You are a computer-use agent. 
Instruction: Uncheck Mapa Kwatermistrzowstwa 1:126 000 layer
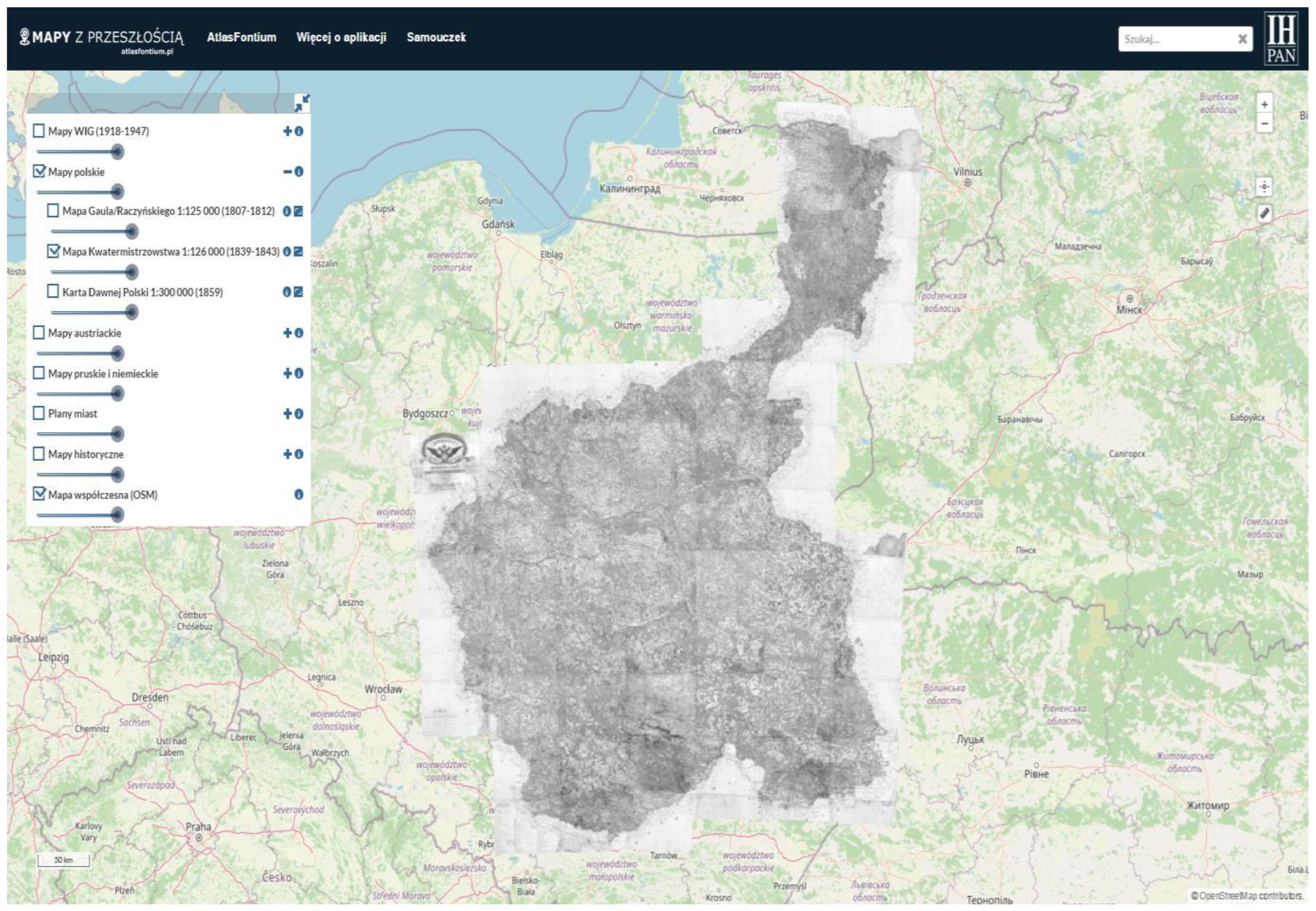(x=53, y=252)
